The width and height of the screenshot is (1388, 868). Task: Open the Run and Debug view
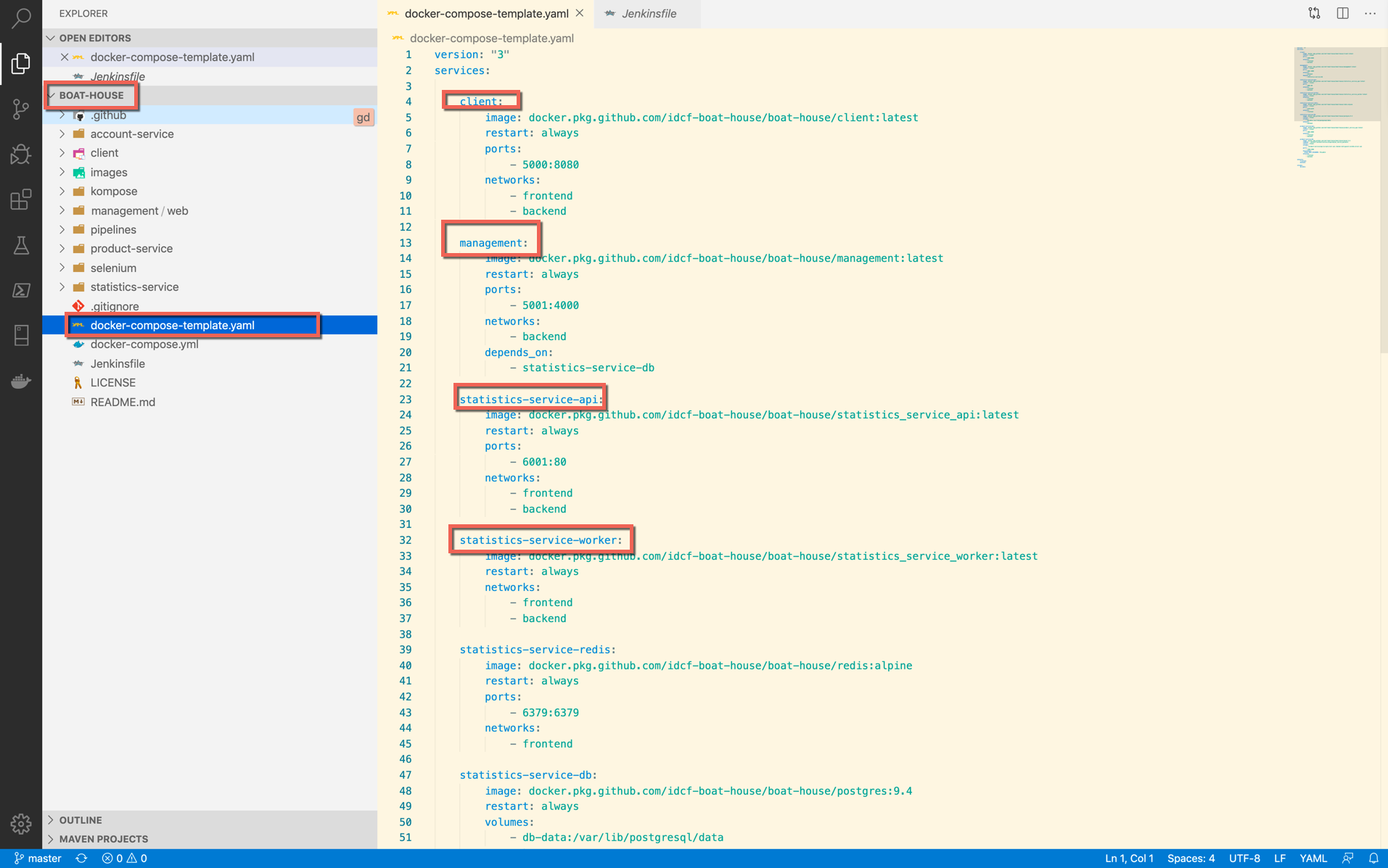21,154
